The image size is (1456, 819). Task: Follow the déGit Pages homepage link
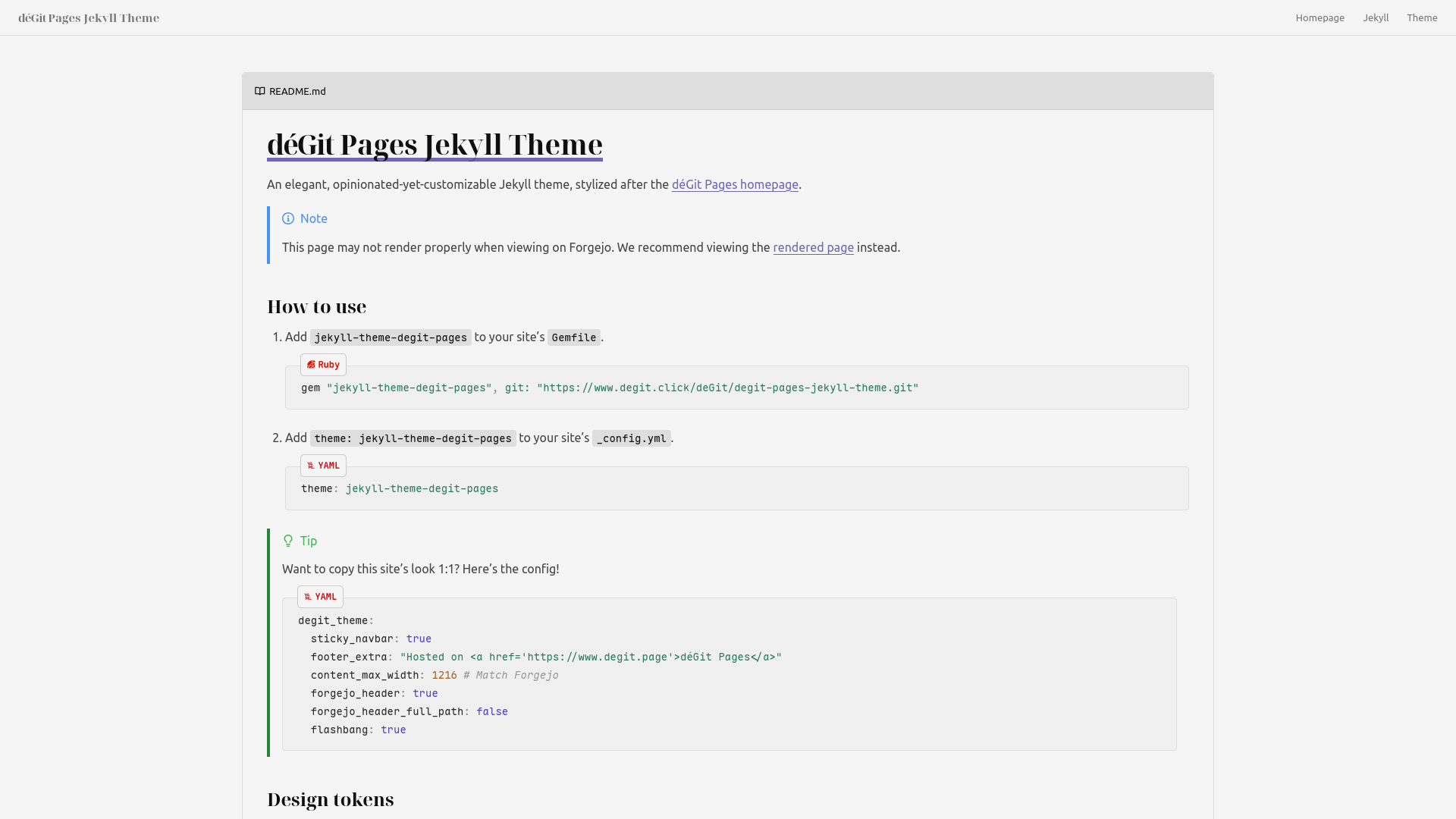point(735,184)
